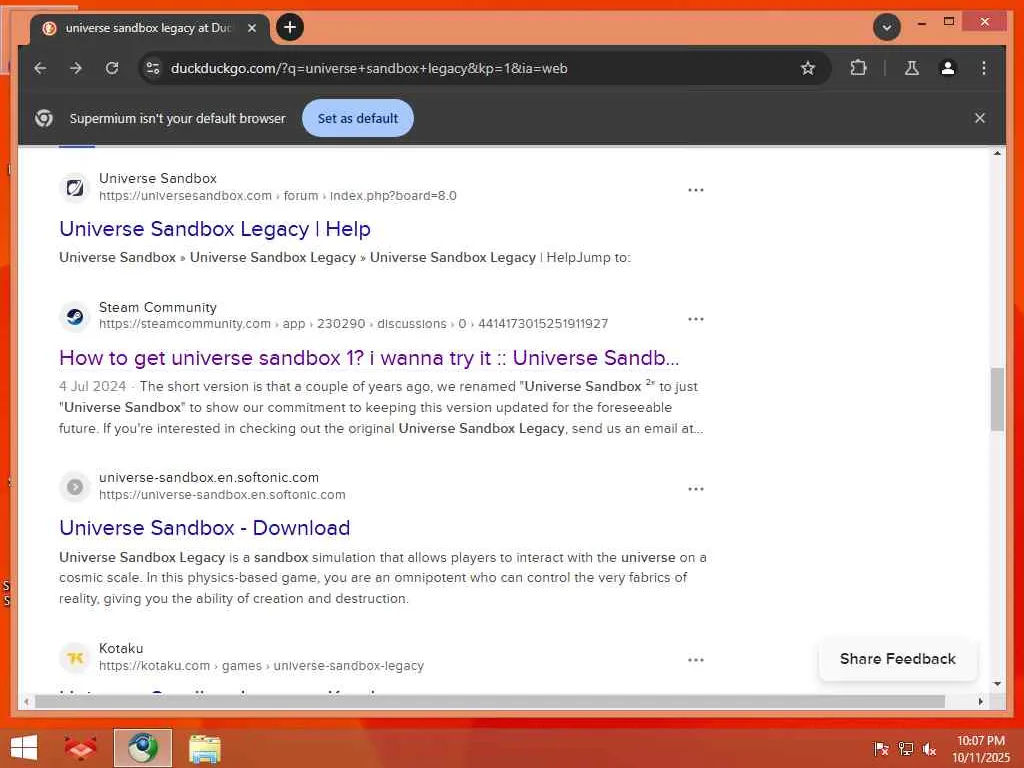Open File Explorer from taskbar
The image size is (1024, 768).
[205, 748]
